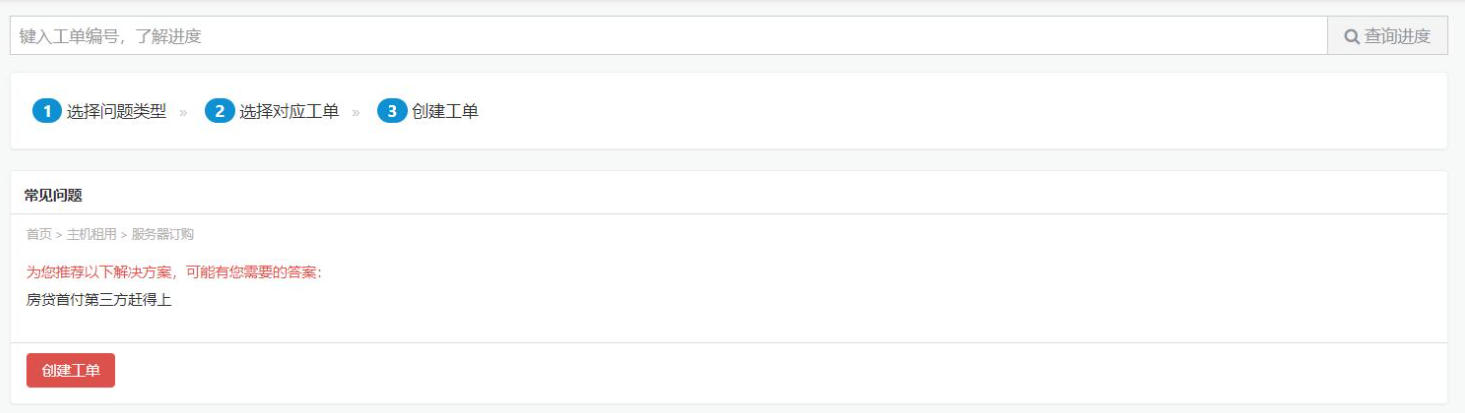Click the arrow separator after 选择对应工单
1465x413 pixels.
[x=356, y=112]
